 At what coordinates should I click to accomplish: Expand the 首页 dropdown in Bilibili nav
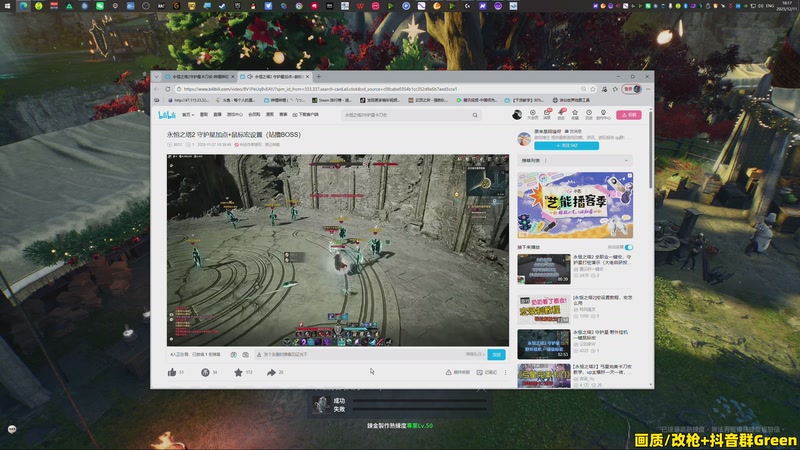point(188,115)
